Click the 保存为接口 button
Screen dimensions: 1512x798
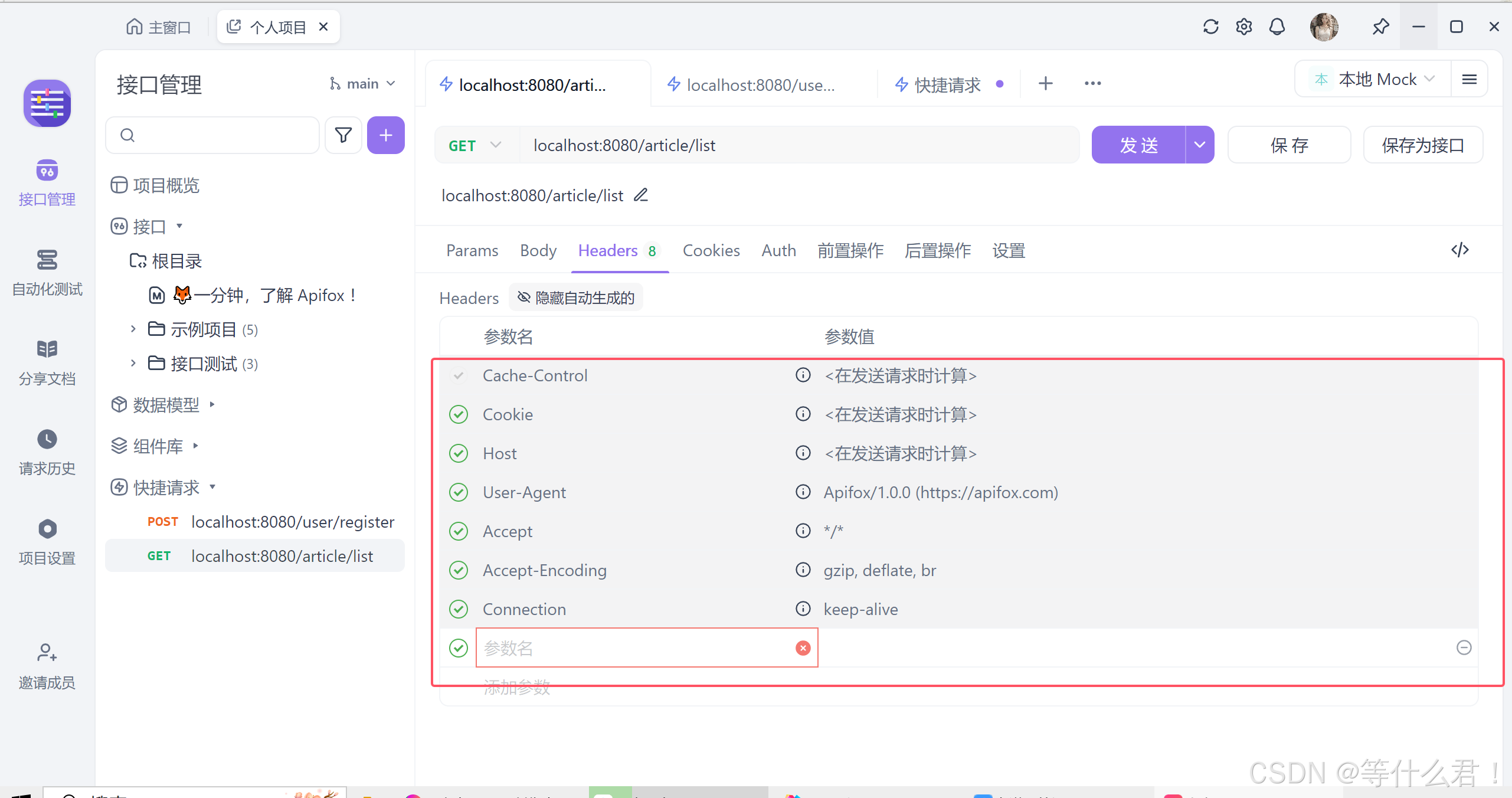1423,145
